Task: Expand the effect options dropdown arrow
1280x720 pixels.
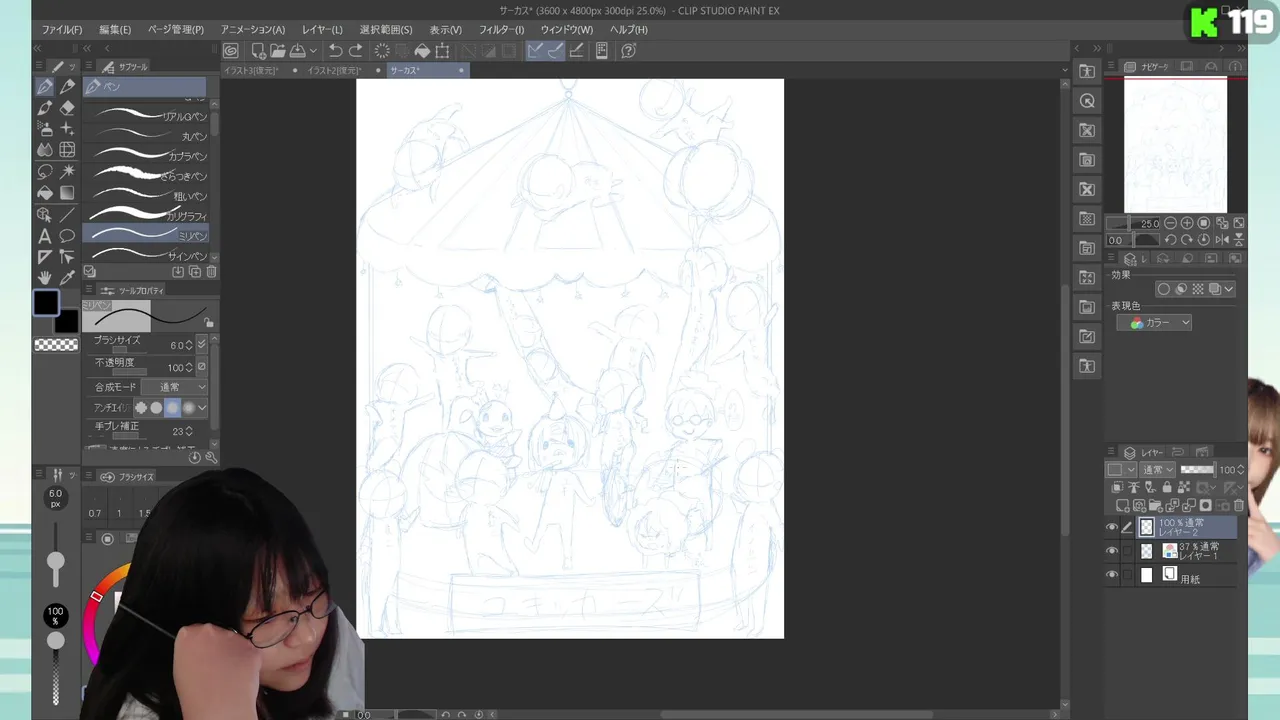Action: [1229, 289]
